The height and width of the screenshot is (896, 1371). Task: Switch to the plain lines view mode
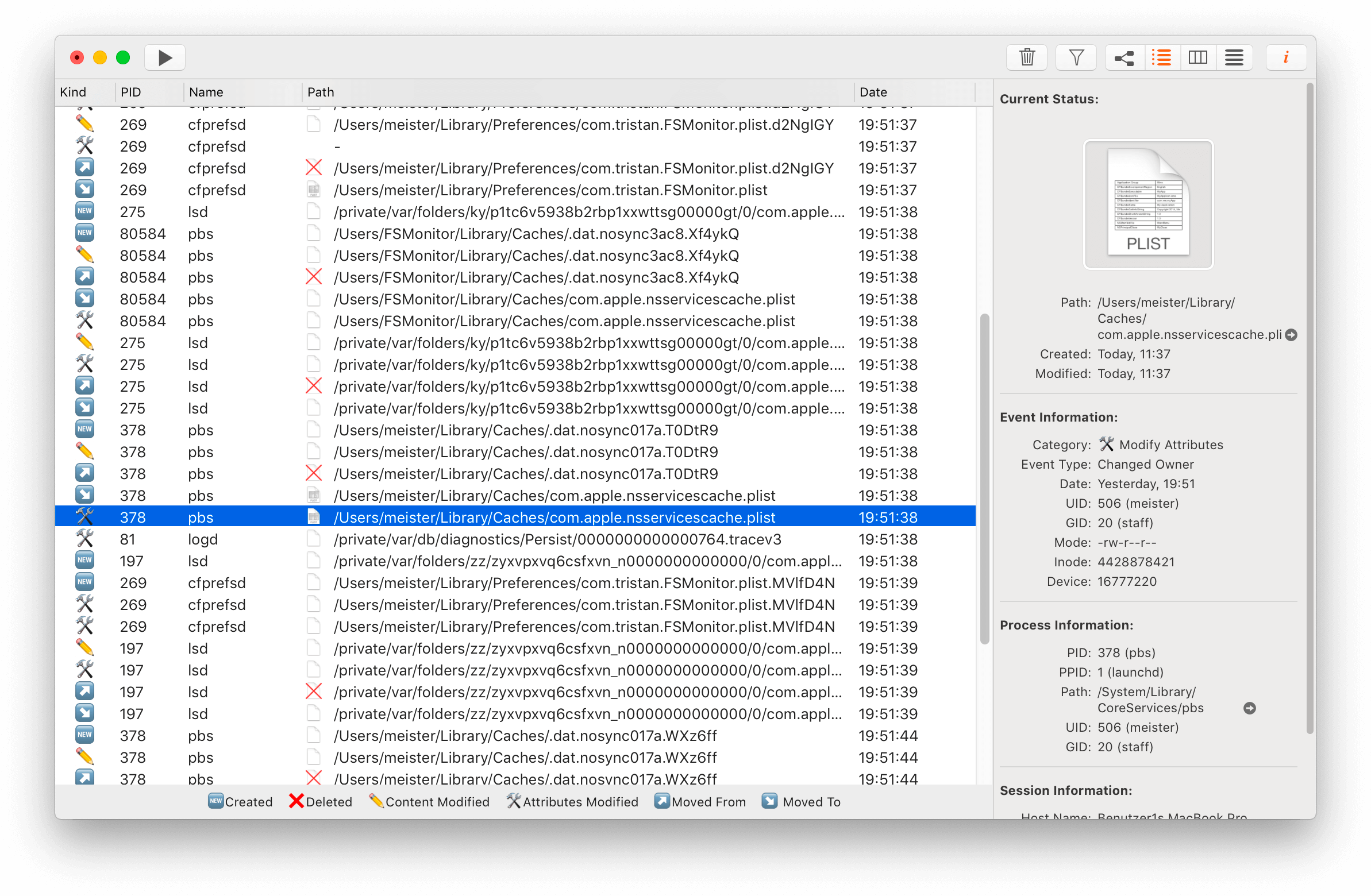pyautogui.click(x=1234, y=57)
